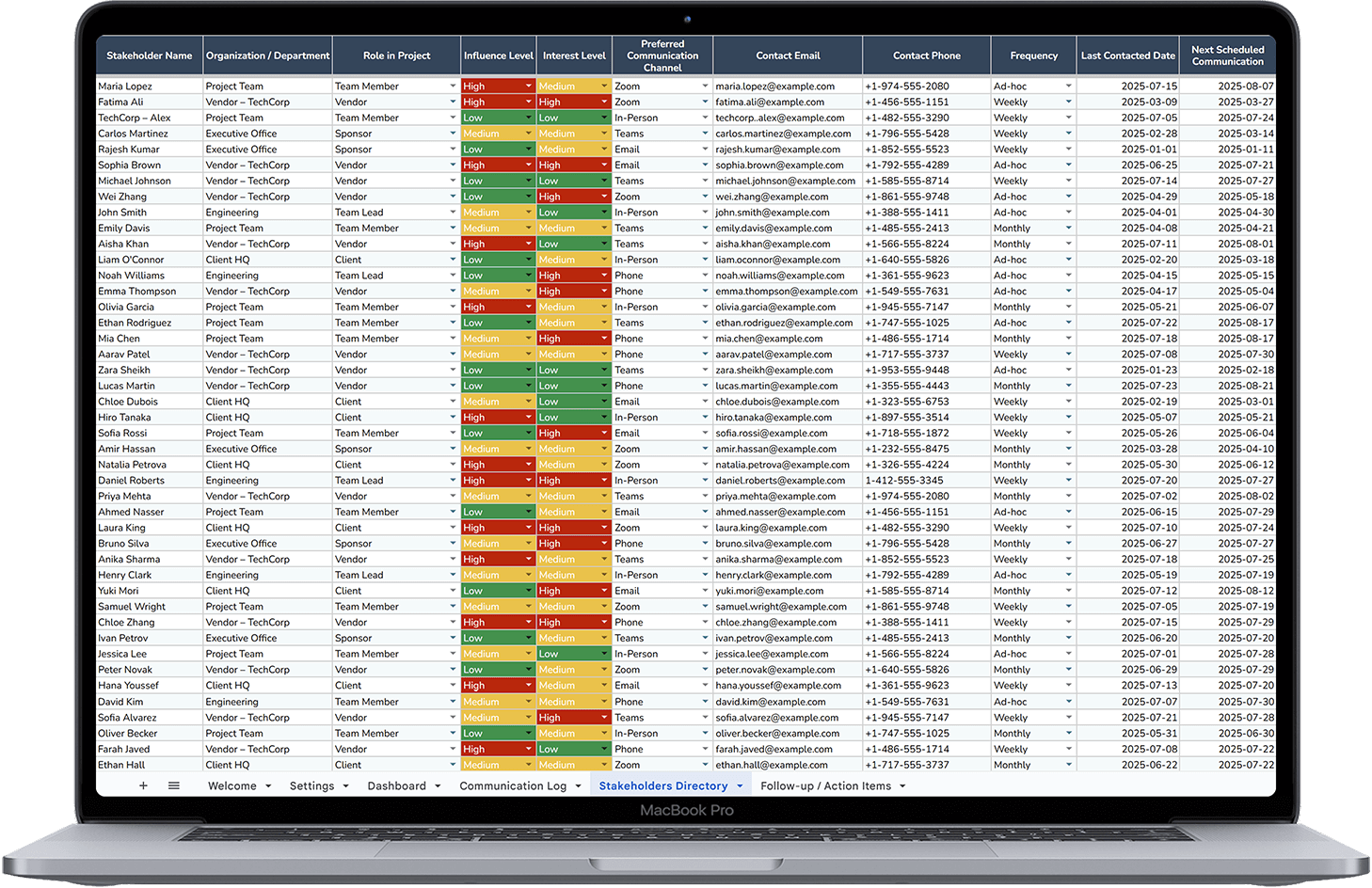1372x888 pixels.
Task: Open the all sheets list icon
Action: click(x=174, y=785)
